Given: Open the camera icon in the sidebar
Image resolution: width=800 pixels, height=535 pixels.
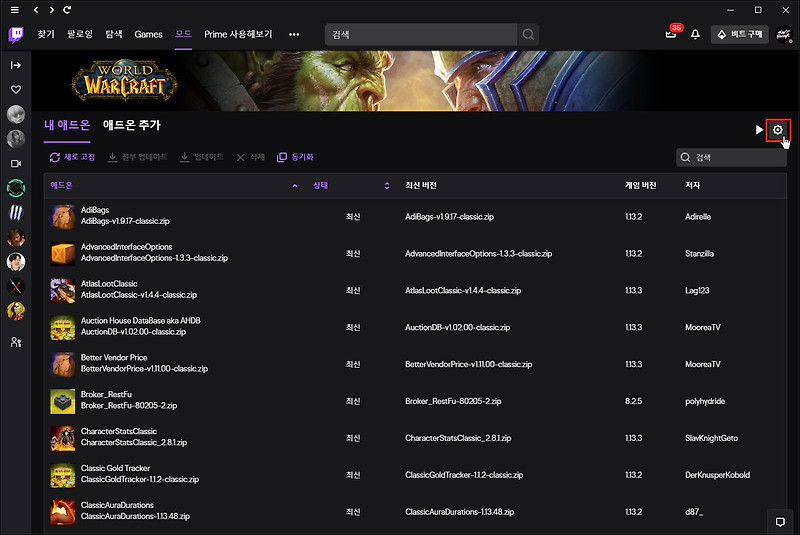Looking at the screenshot, I should pyautogui.click(x=16, y=164).
